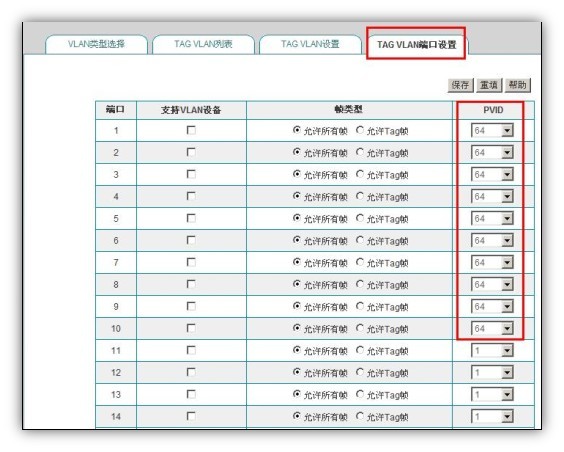Viewport: 564px width, 452px height.
Task: Click the 重填 reset button
Action: coord(489,85)
